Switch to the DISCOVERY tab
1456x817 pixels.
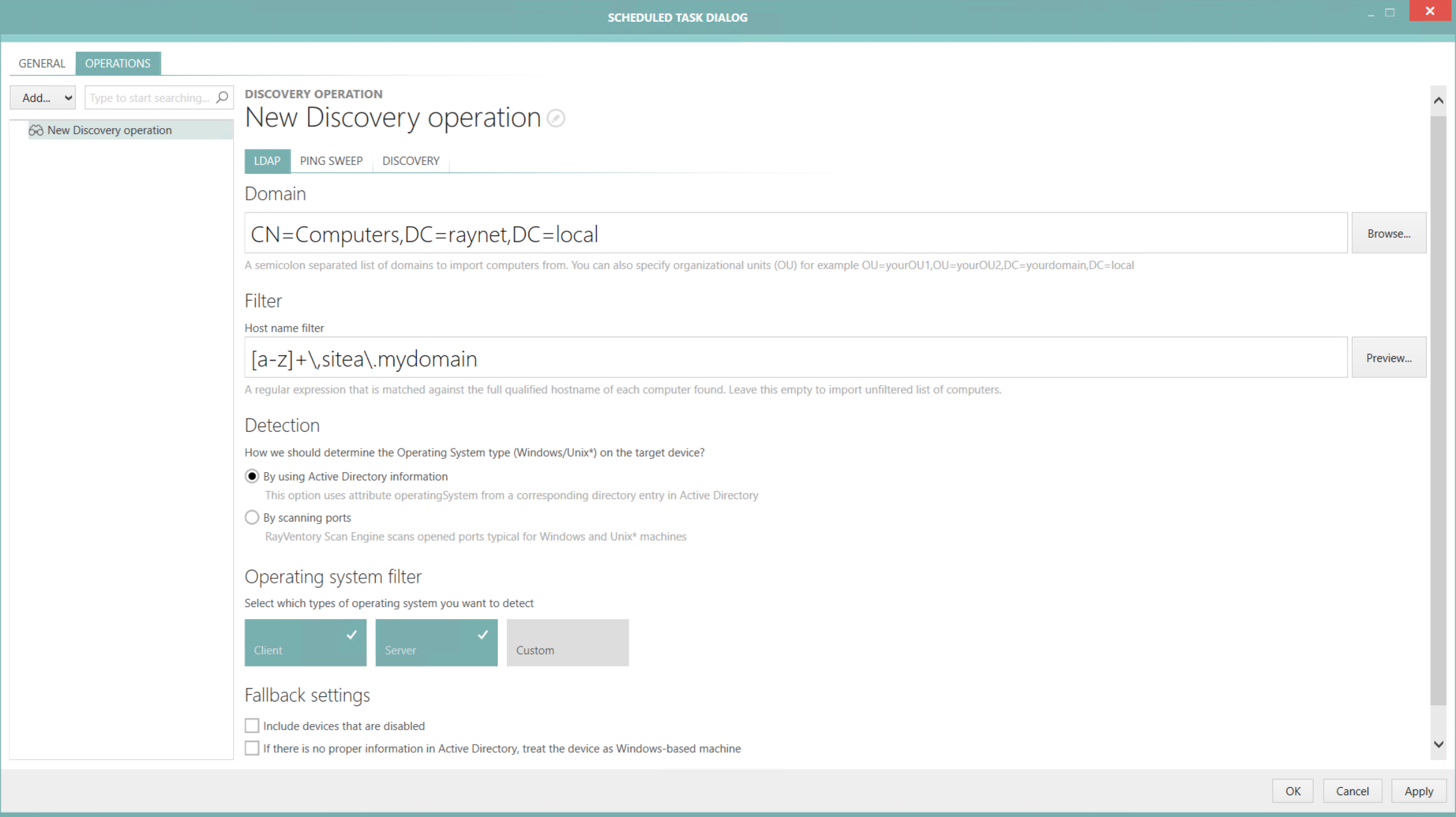pyautogui.click(x=410, y=161)
